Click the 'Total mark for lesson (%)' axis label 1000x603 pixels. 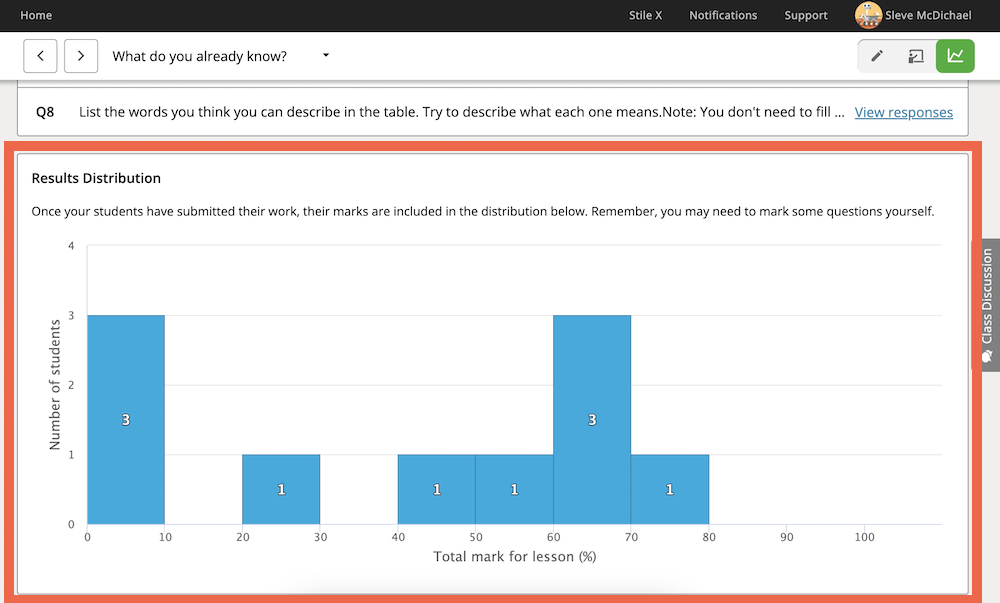515,556
